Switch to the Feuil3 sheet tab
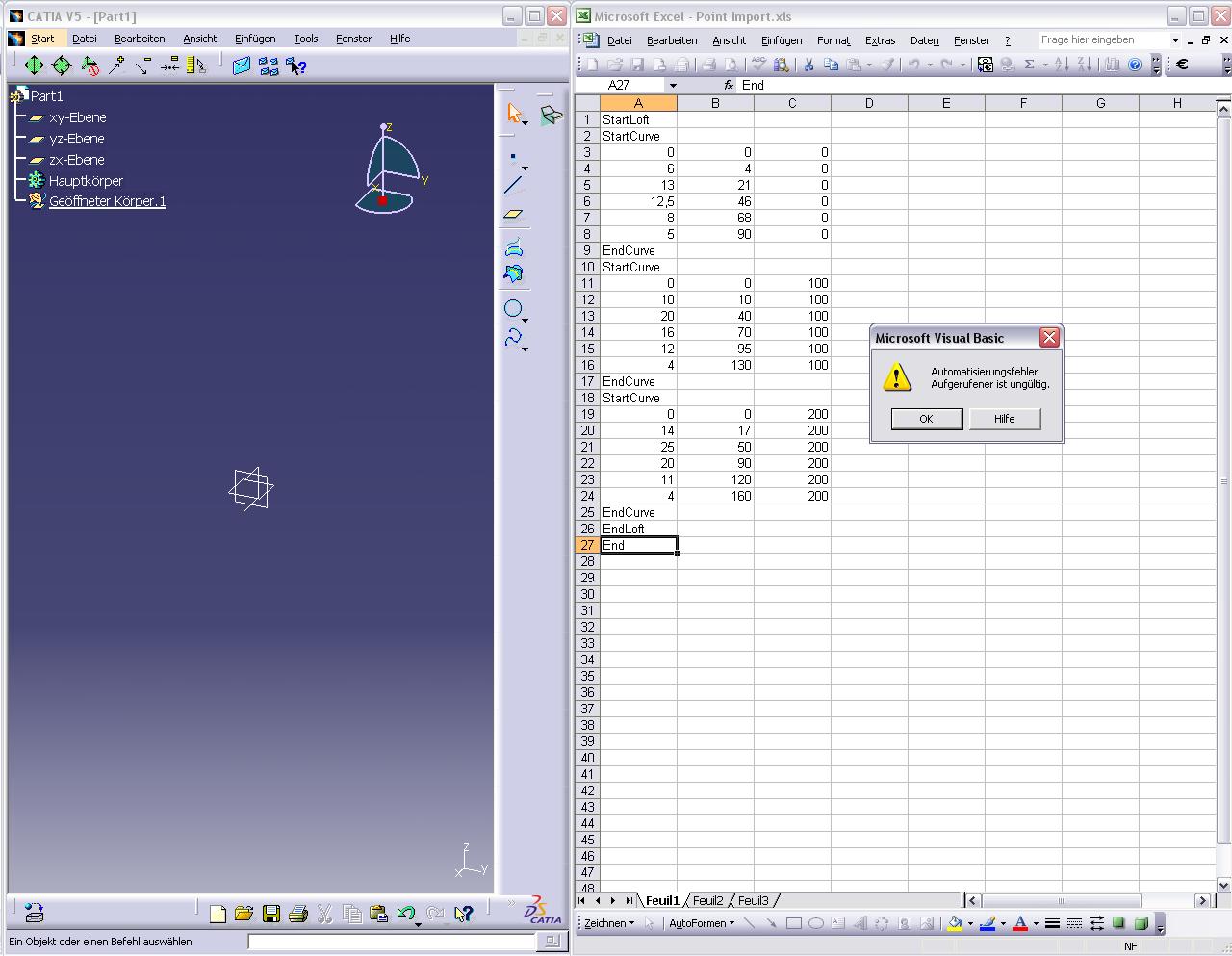This screenshot has height=956, width=1232. (x=754, y=901)
